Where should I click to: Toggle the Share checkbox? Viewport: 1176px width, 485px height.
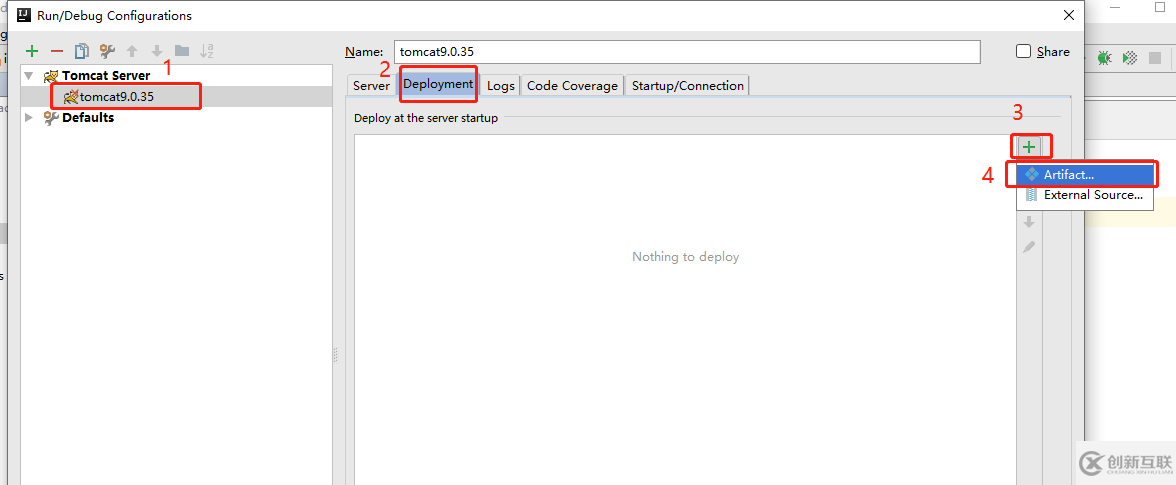tap(1023, 51)
